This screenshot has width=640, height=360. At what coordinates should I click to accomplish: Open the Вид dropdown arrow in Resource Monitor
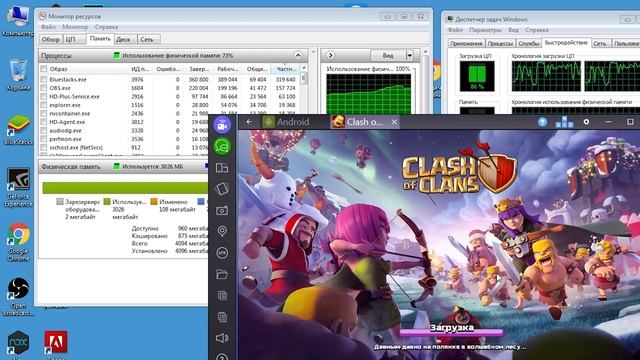409,55
